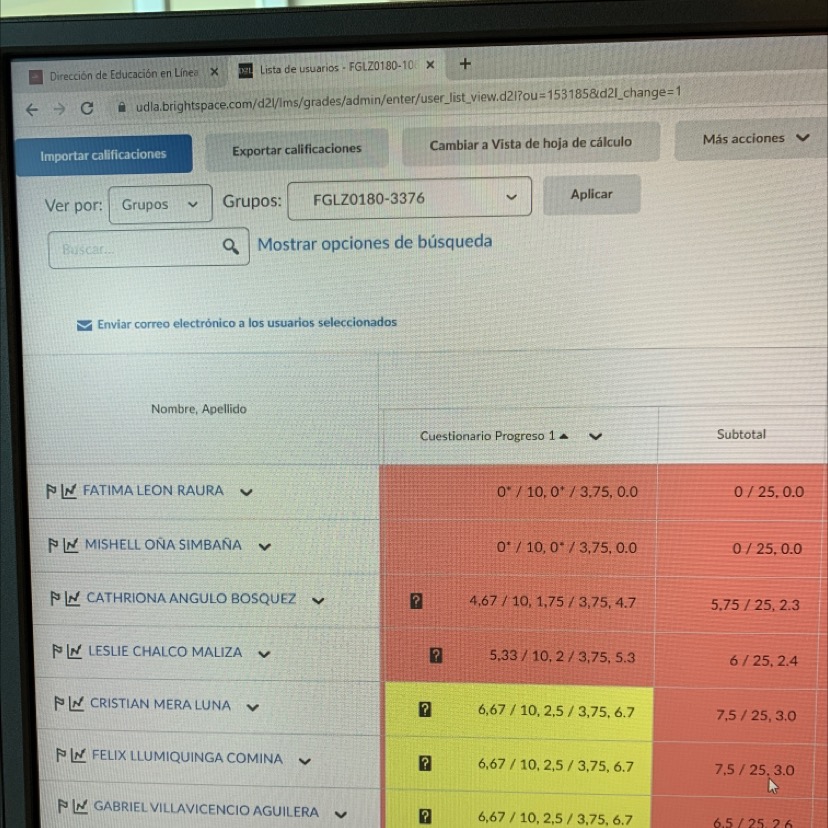828x828 pixels.
Task: Click the search magnifier icon
Action: tap(231, 246)
